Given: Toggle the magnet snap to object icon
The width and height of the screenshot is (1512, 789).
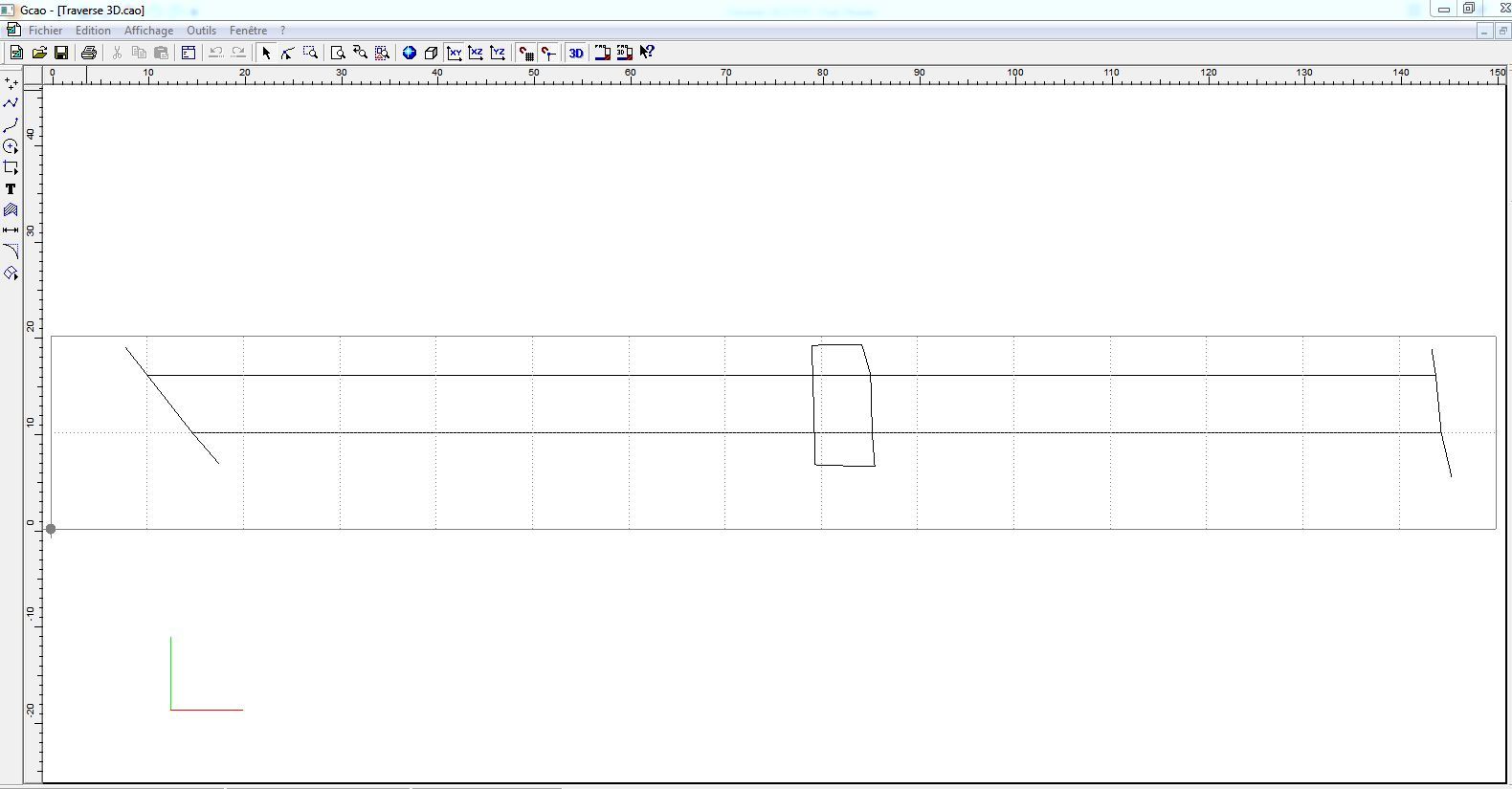Looking at the screenshot, I should (548, 53).
